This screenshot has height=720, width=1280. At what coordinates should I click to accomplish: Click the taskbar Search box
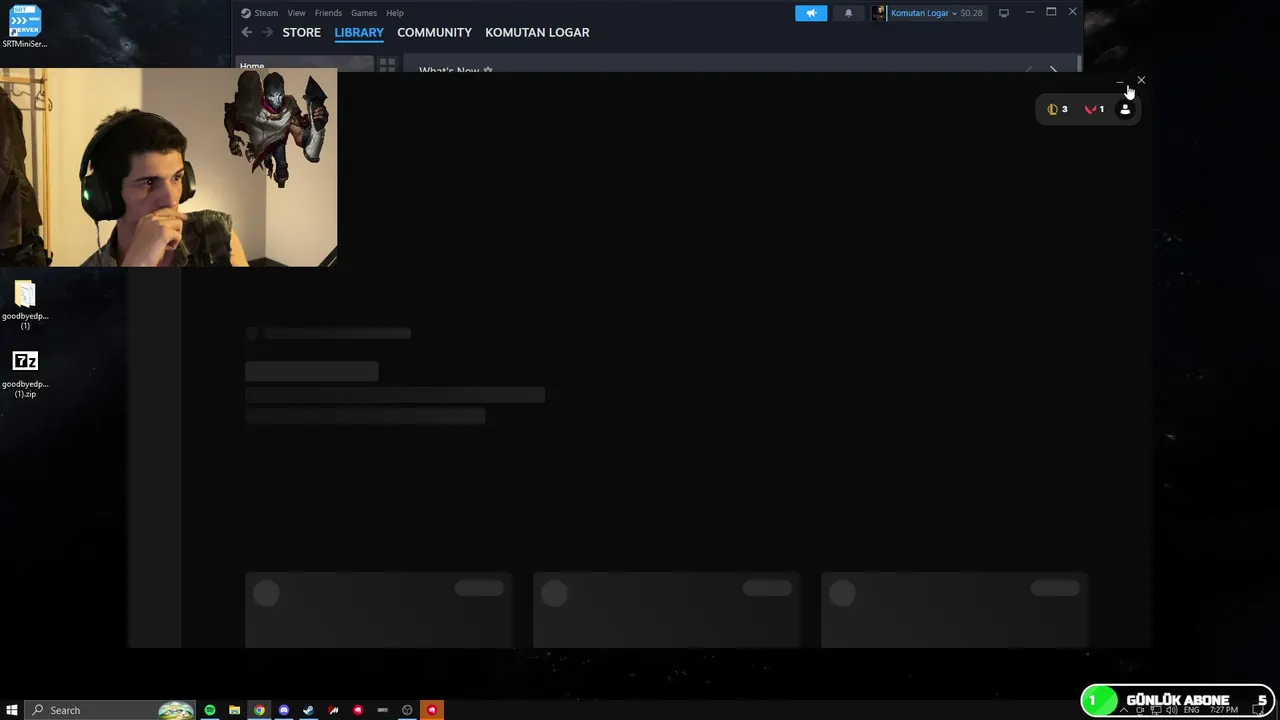point(110,710)
